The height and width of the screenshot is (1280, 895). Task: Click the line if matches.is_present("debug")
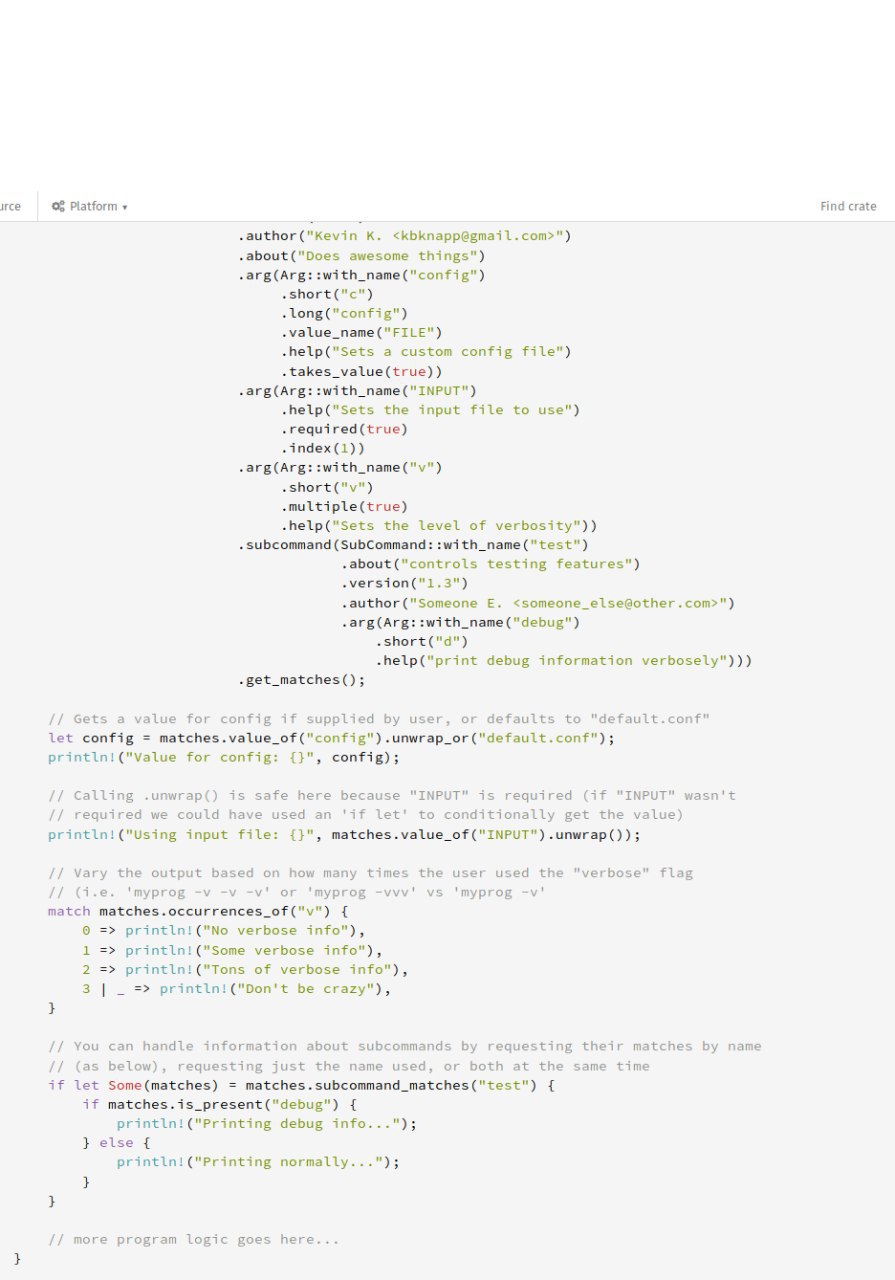219,1104
